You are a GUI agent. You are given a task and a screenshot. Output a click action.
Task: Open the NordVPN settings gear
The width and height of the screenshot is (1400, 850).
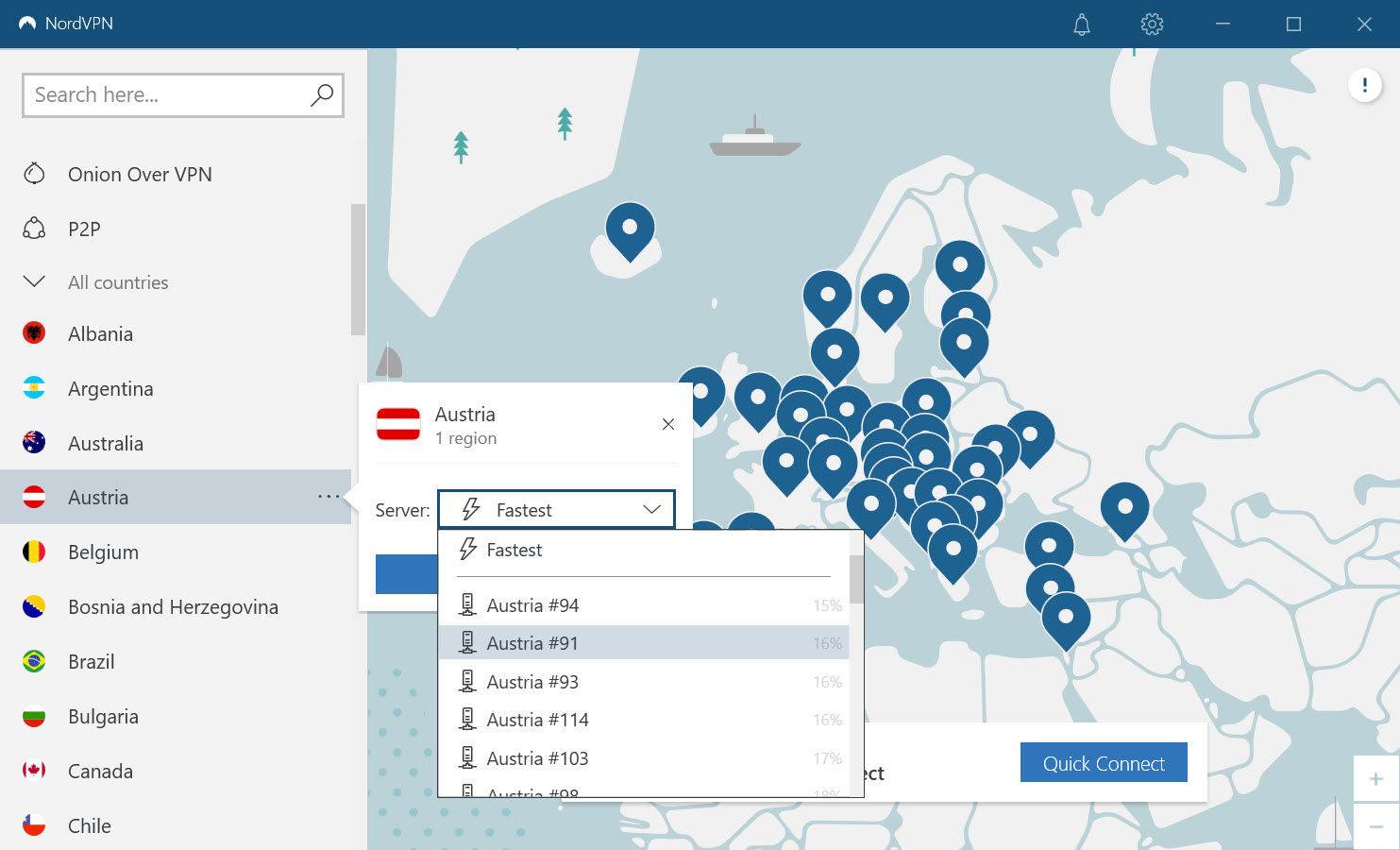pos(1152,25)
